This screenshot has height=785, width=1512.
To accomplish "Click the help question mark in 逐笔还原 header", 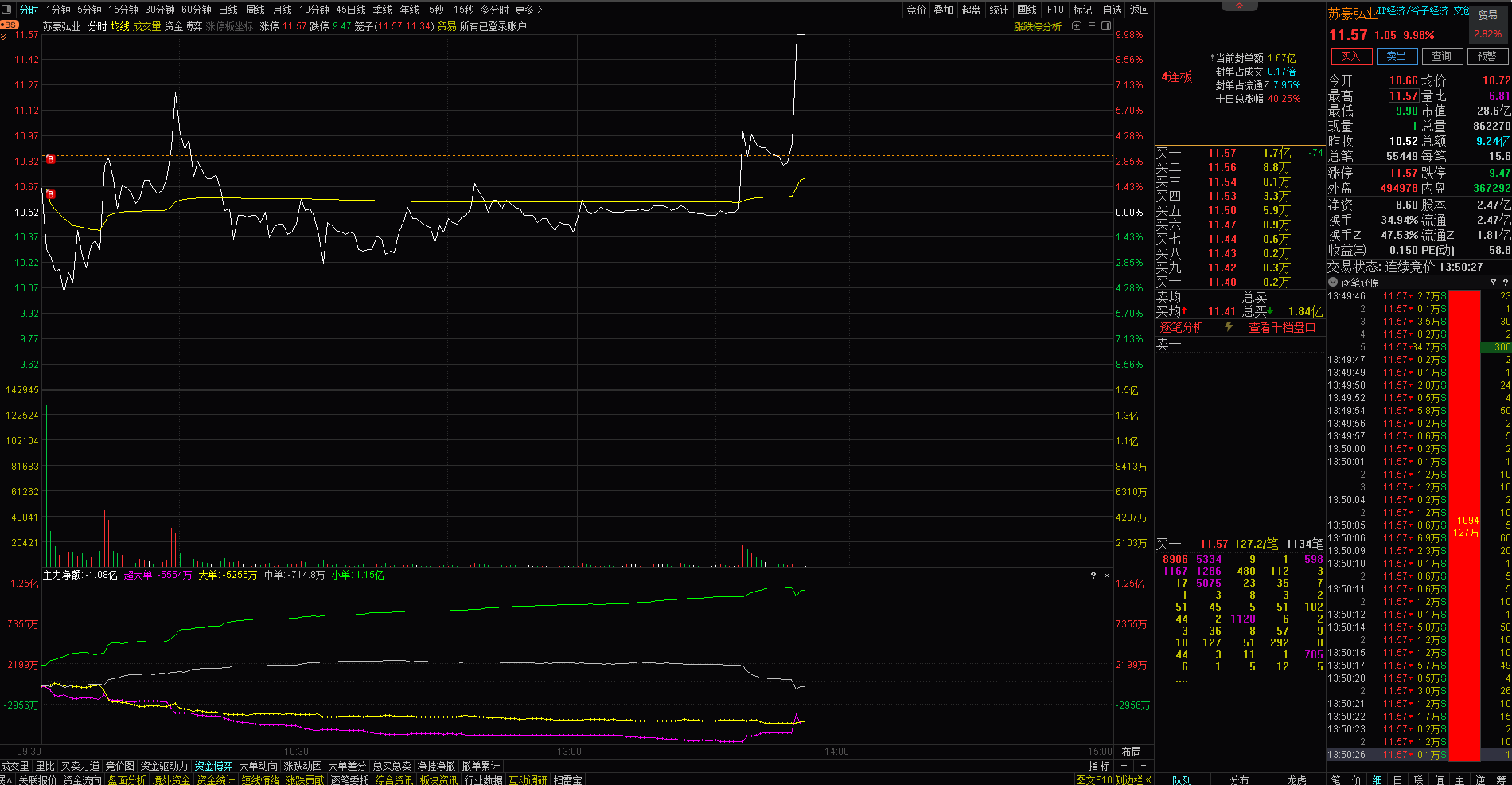I will [x=1505, y=283].
